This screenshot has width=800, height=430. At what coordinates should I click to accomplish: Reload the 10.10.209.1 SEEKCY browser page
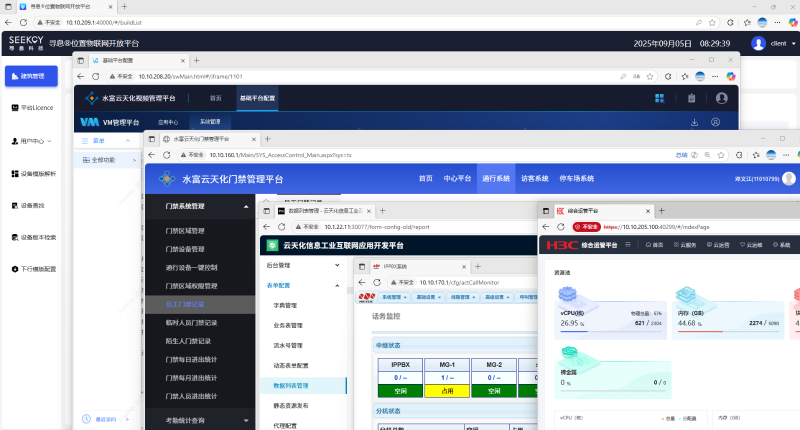click(23, 22)
